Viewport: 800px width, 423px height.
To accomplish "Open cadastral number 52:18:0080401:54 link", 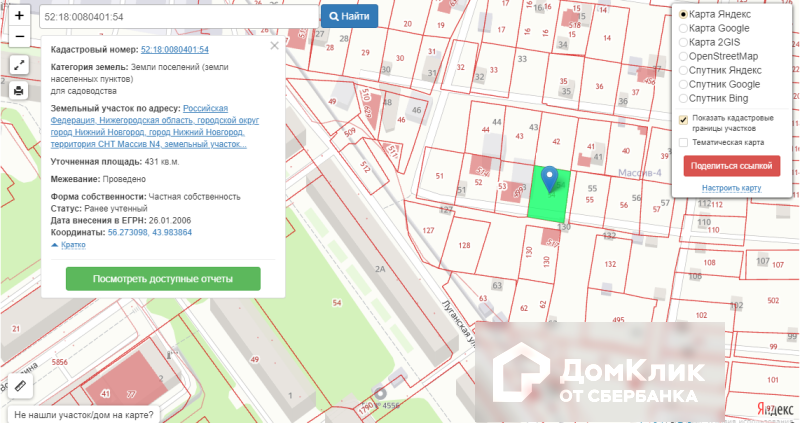I will (174, 49).
